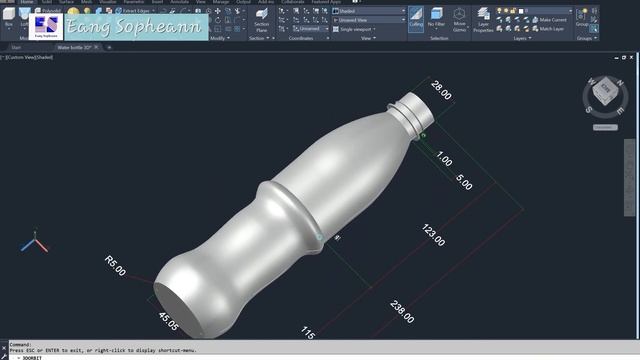The width and height of the screenshot is (640, 360).
Task: Close the Water bottle 3D tab
Action: point(96,47)
